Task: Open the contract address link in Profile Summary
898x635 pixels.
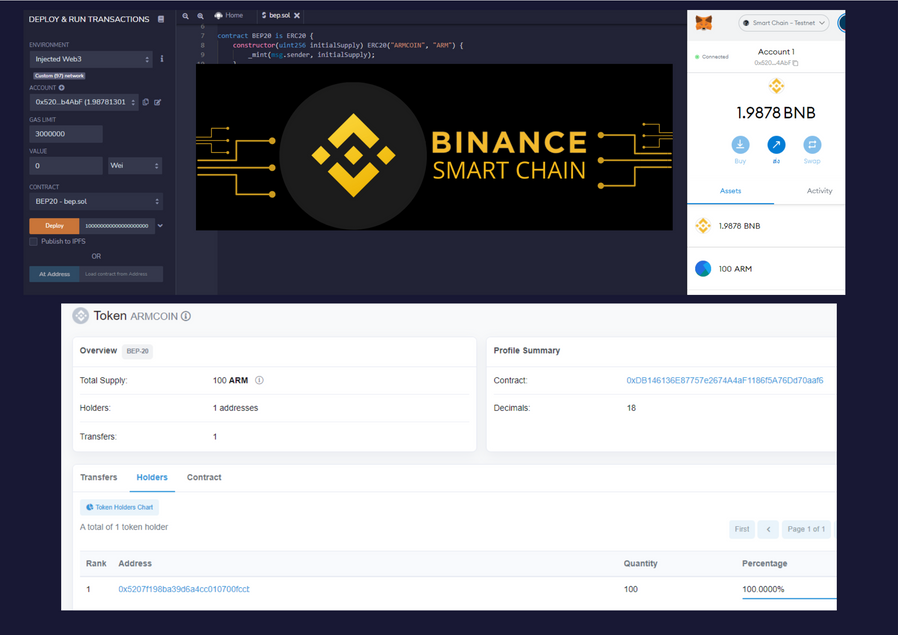Action: pyautogui.click(x=724, y=380)
